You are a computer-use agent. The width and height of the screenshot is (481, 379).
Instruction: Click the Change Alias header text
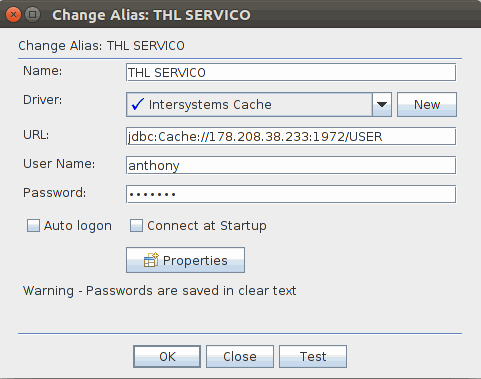pyautogui.click(x=101, y=46)
